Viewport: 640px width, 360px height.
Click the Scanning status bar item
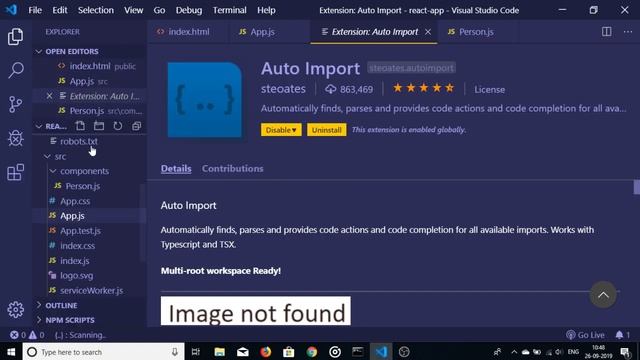tap(80, 335)
